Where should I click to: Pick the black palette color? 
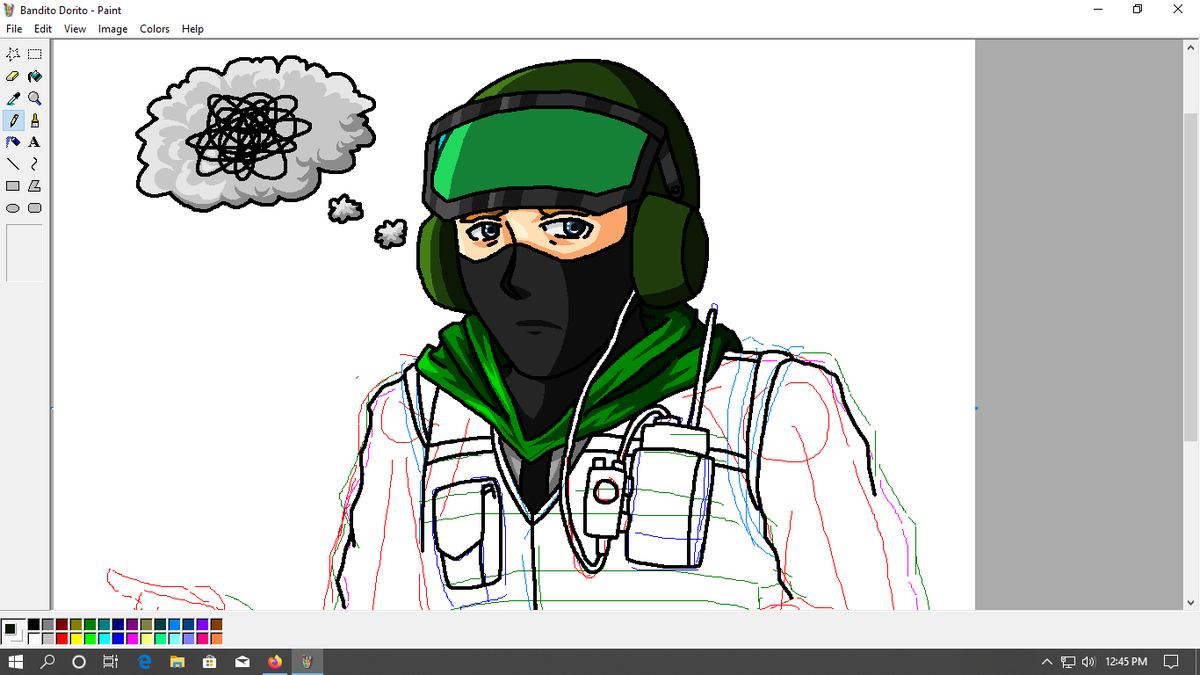[x=34, y=624]
